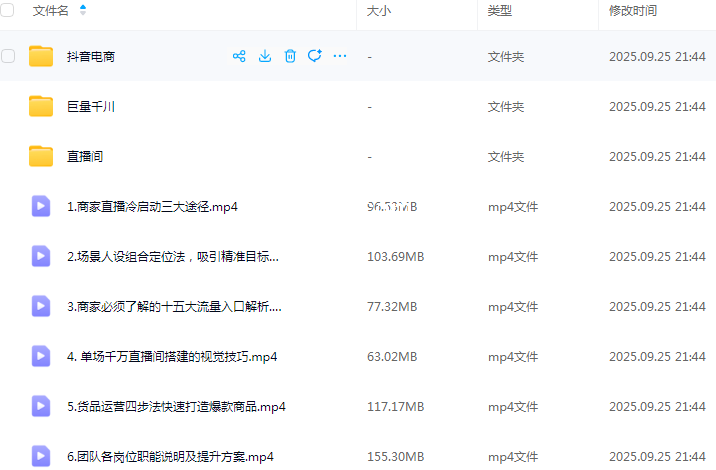Click video icon of 5.货品运营四步法 file
Image resolution: width=716 pixels, height=470 pixels.
pos(41,406)
